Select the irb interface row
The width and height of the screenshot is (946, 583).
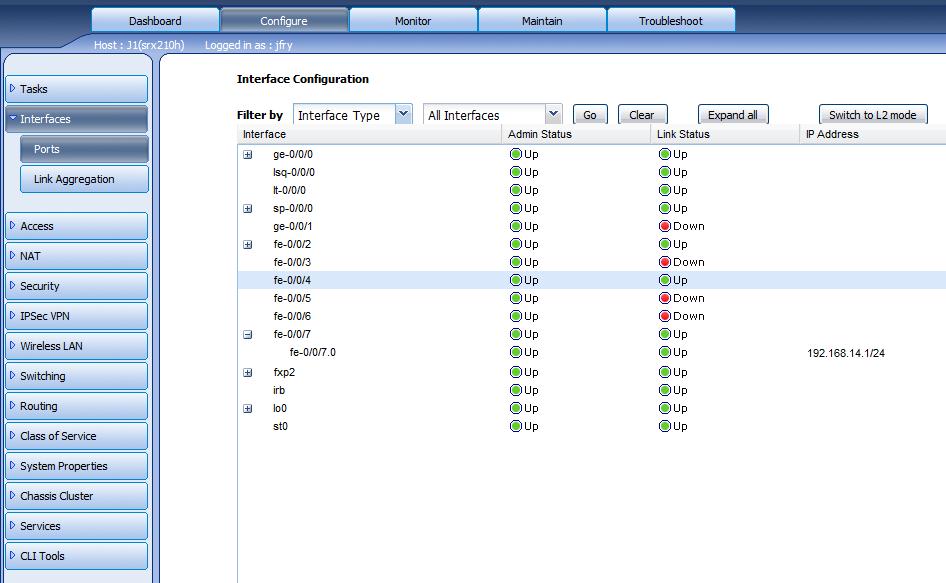pyautogui.click(x=591, y=390)
